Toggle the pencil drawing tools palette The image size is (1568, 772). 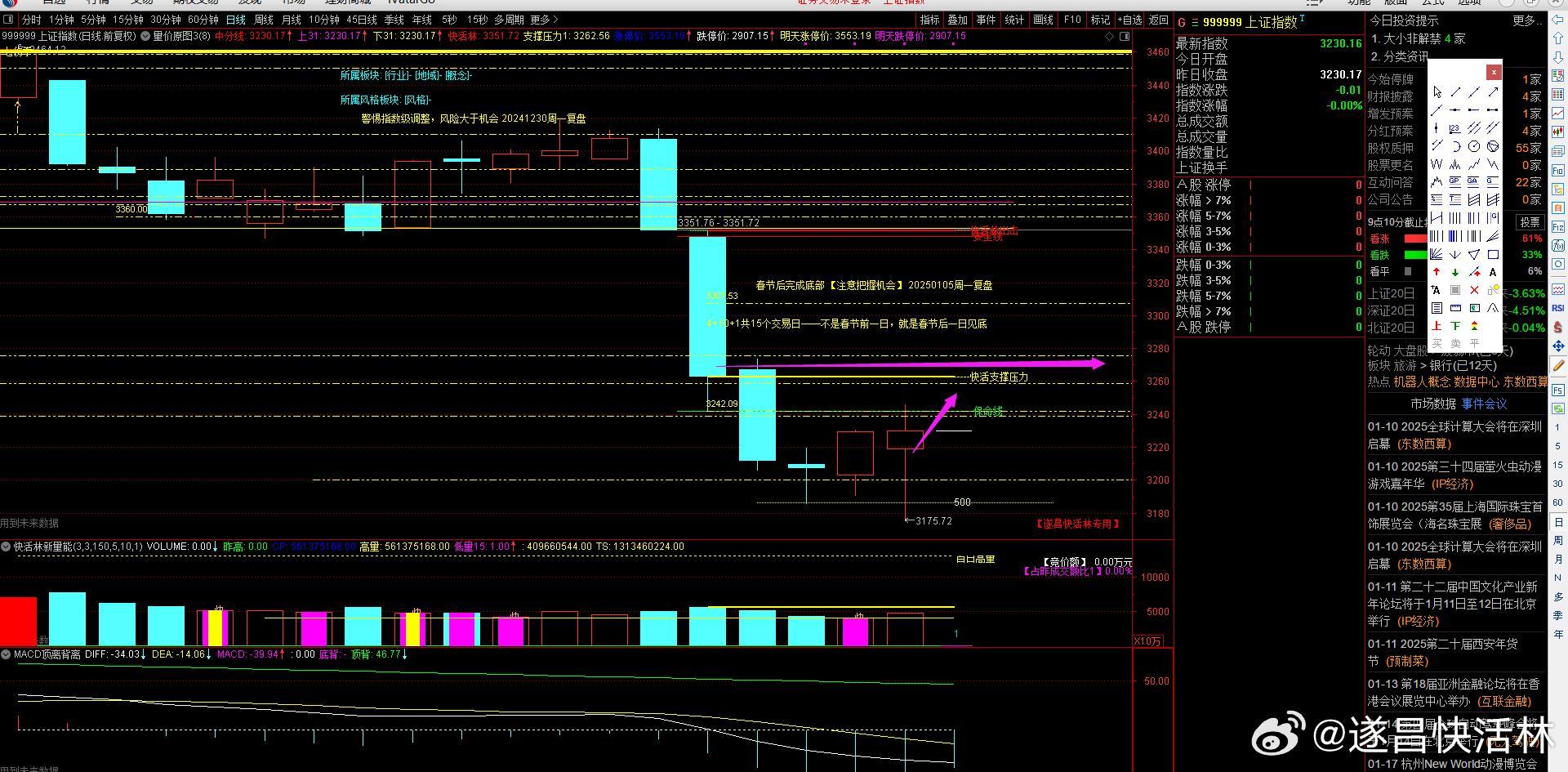click(1558, 365)
